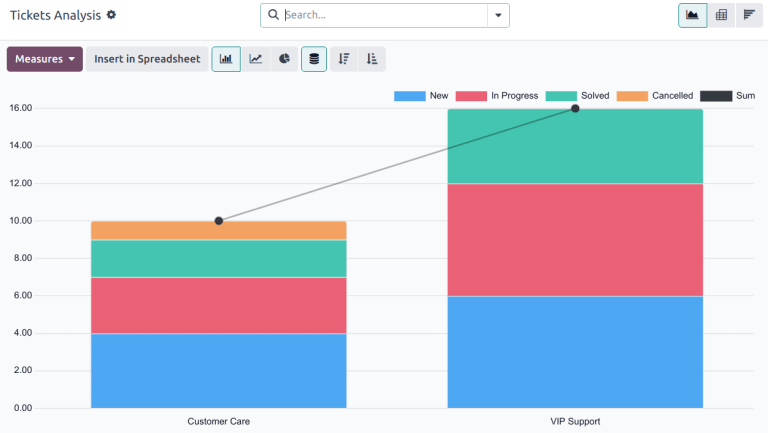
Task: Click the In Progress legend color swatch
Action: 470,96
